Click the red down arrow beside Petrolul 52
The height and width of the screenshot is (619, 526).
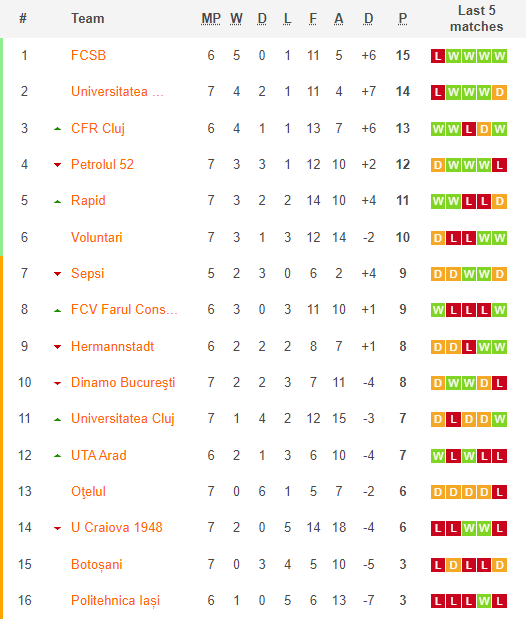58,165
